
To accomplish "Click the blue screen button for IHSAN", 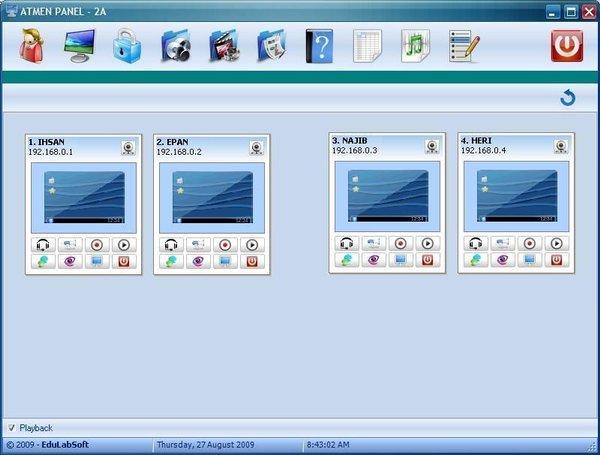I will pyautogui.click(x=97, y=260).
